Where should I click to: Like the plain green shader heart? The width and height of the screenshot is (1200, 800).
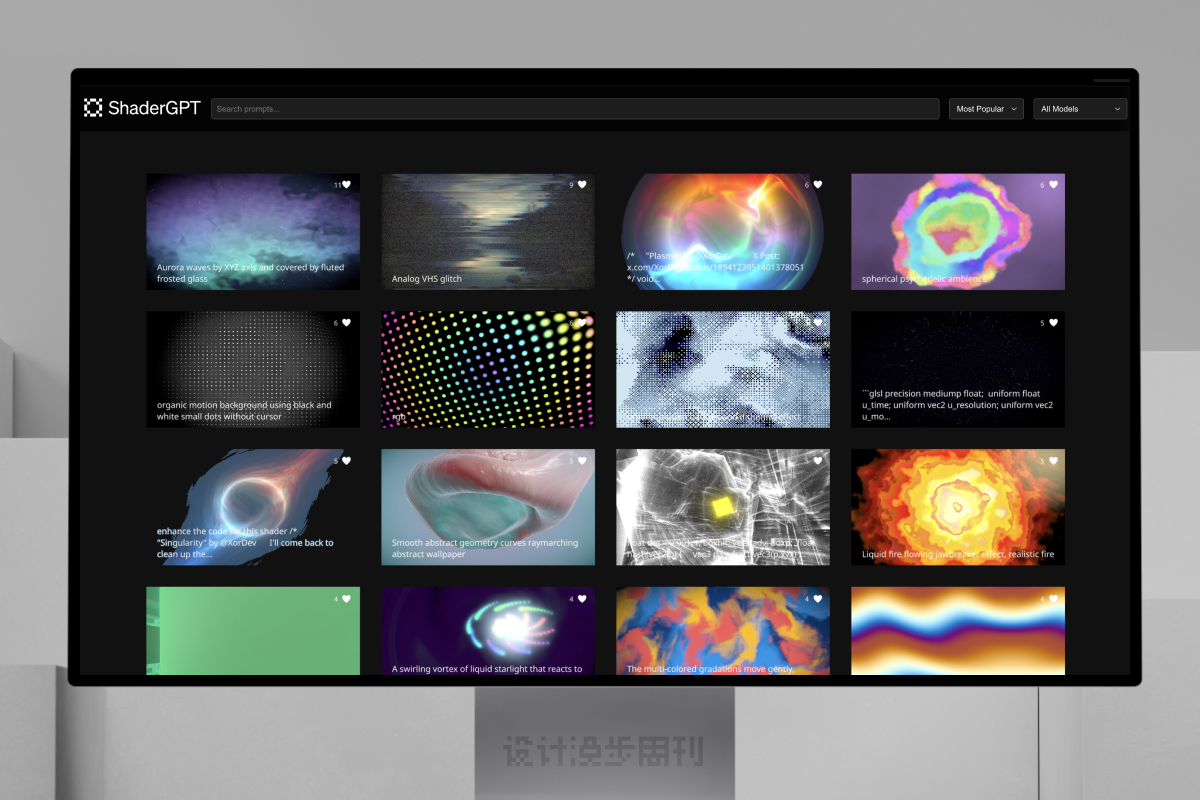(347, 599)
